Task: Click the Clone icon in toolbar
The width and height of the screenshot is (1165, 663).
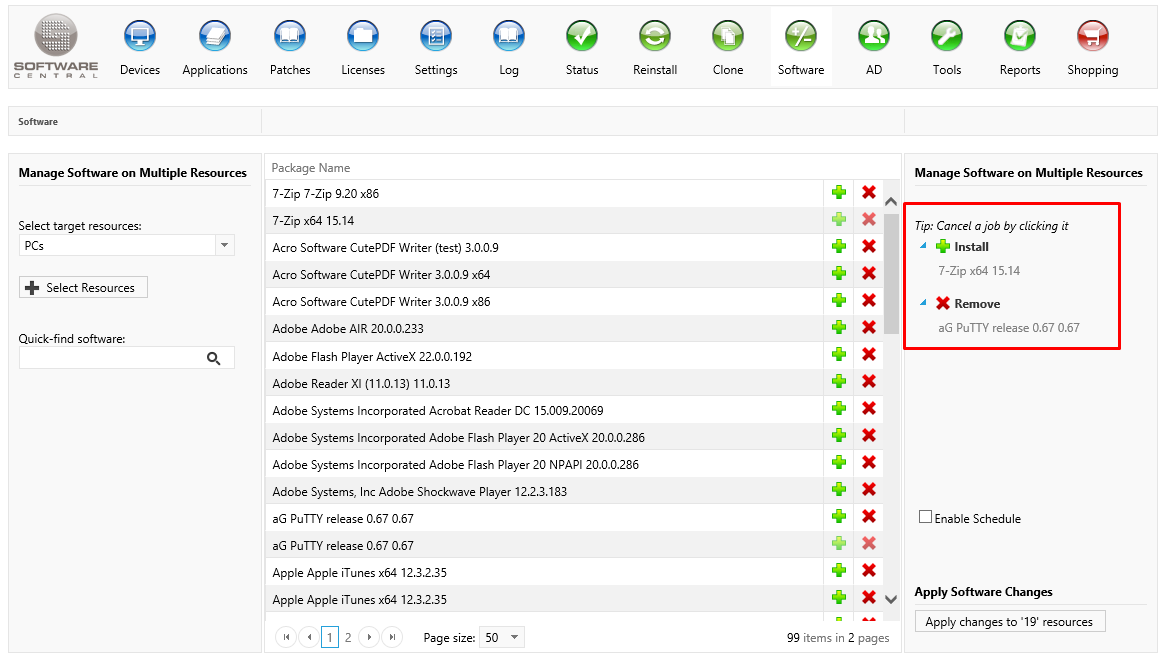Action: point(728,37)
